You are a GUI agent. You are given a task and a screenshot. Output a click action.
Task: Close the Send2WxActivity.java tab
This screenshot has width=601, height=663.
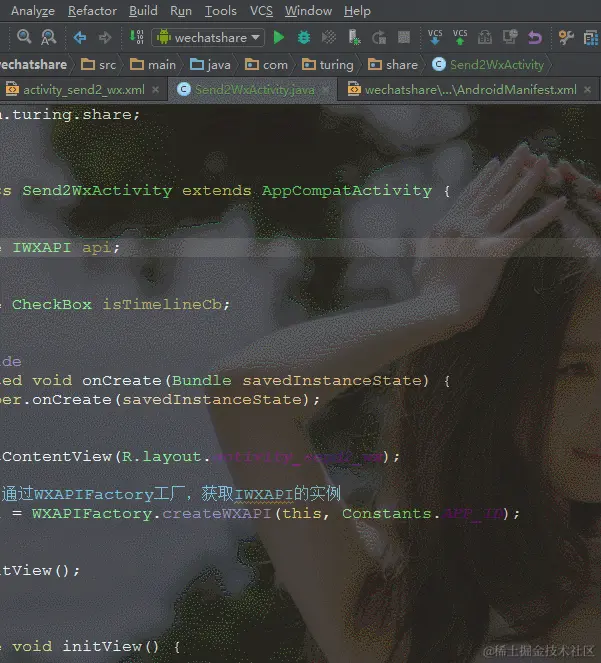click(x=325, y=90)
